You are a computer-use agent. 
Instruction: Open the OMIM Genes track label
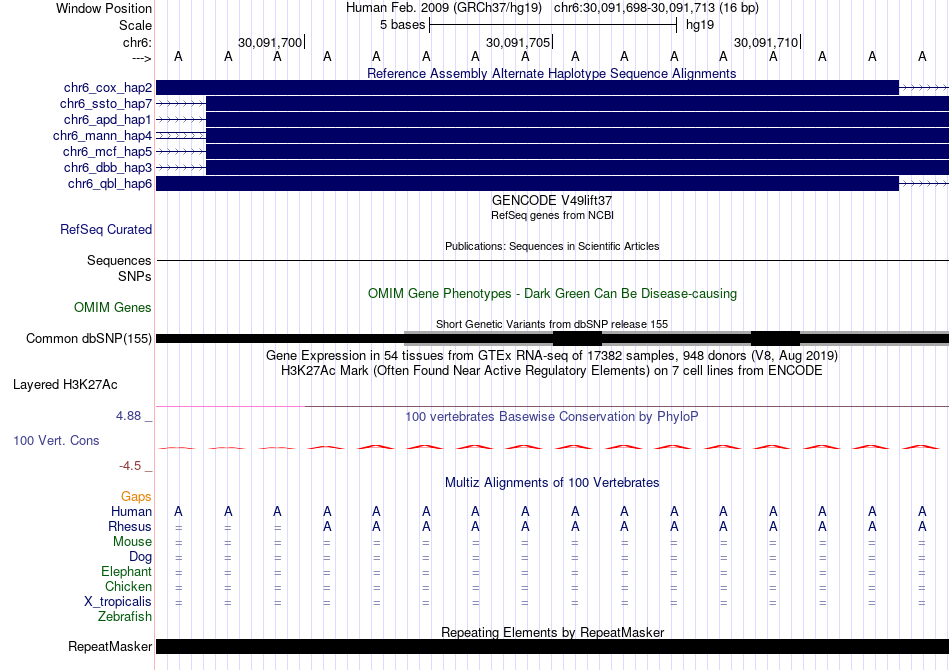113,308
